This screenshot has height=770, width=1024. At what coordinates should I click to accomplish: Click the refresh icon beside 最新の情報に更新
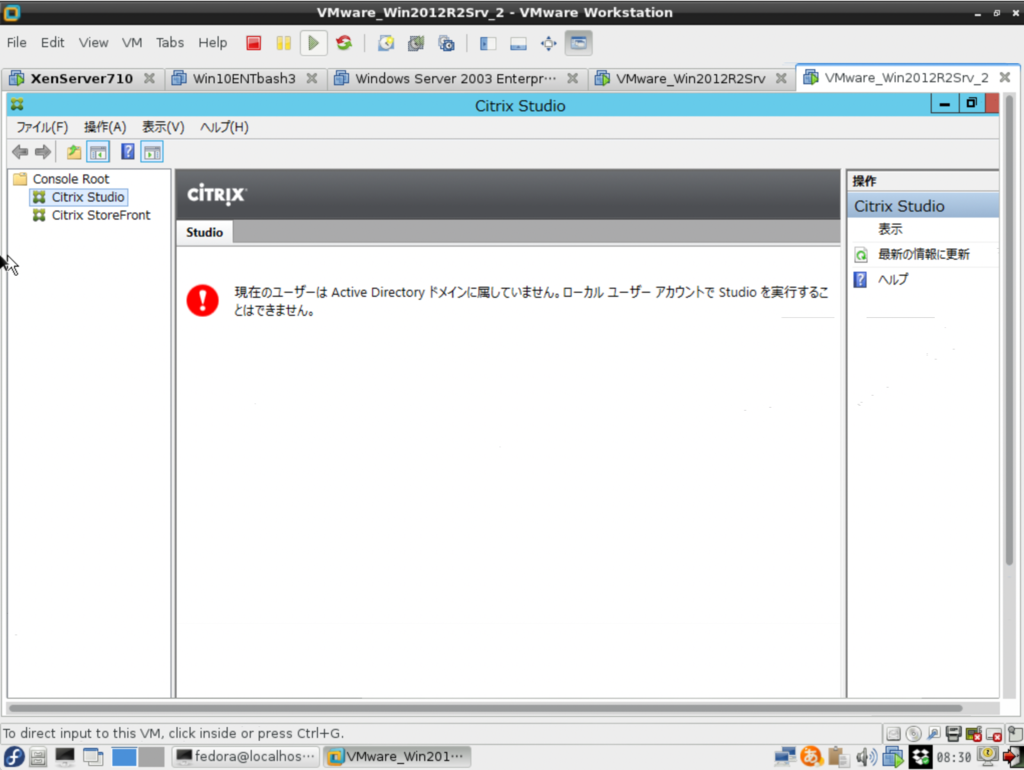[x=861, y=255]
